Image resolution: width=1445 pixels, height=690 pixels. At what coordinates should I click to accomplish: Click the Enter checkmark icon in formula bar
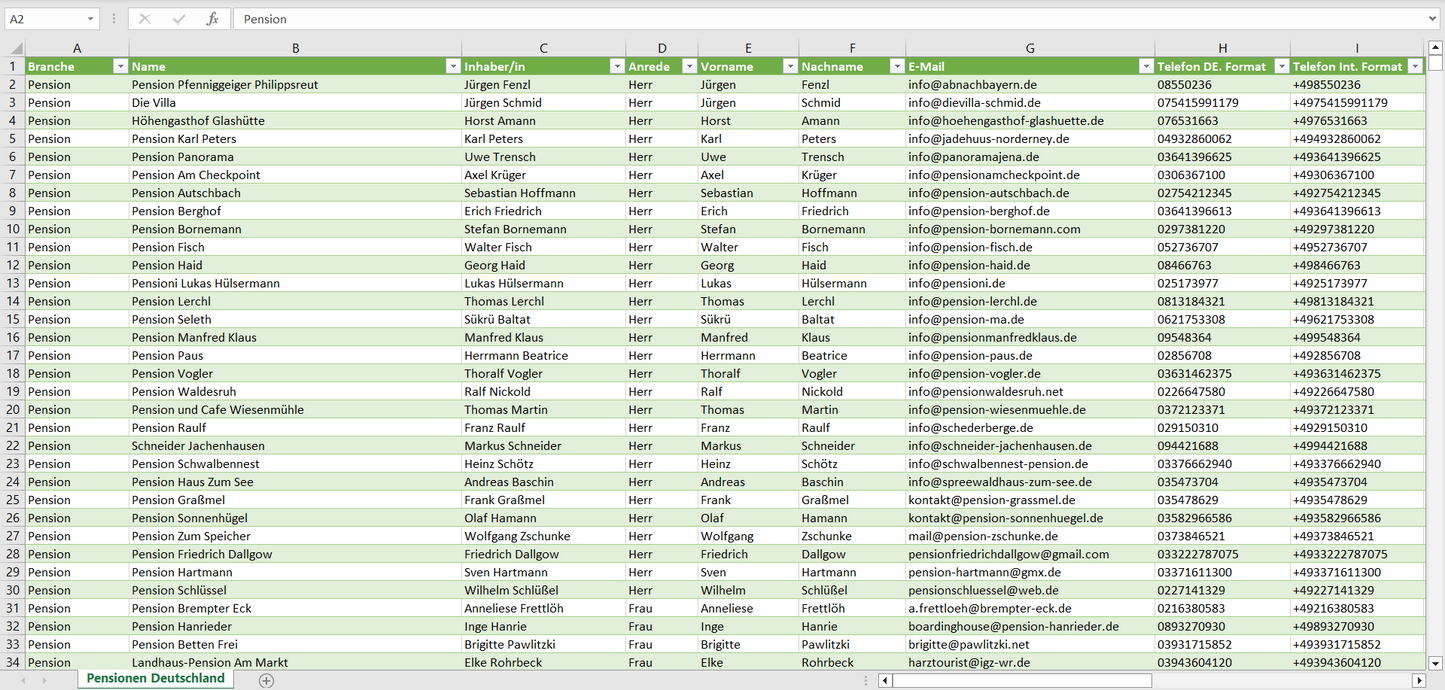pos(179,19)
